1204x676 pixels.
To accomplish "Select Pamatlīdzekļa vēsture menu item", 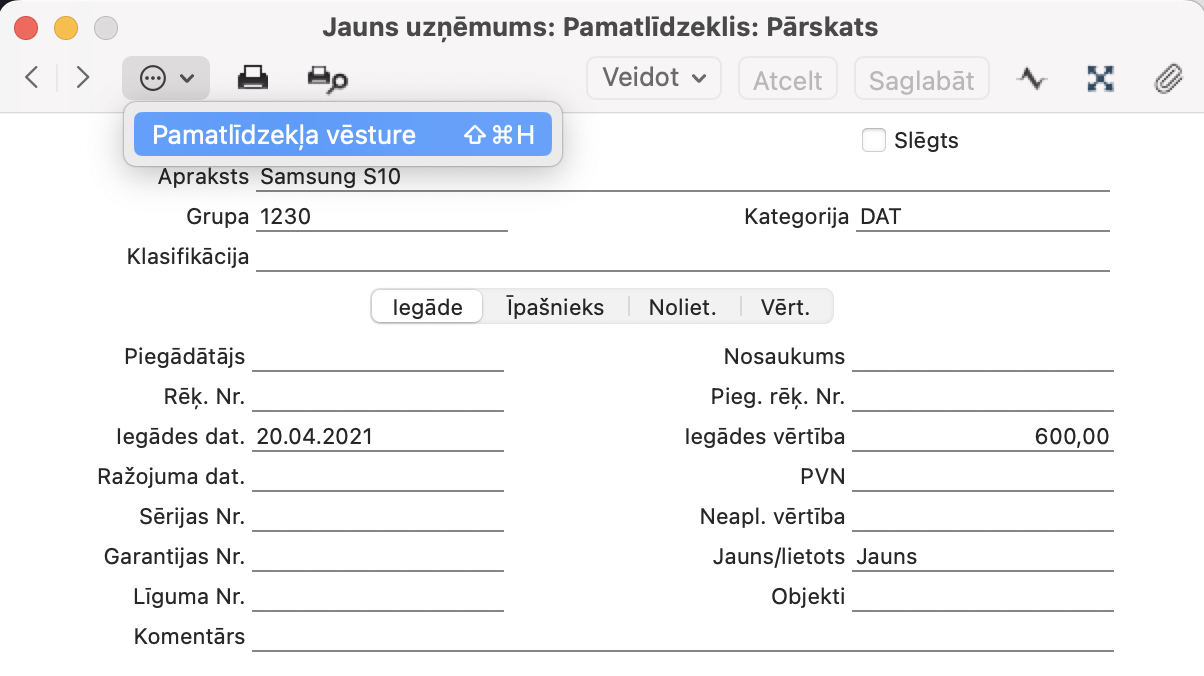I will (x=342, y=135).
